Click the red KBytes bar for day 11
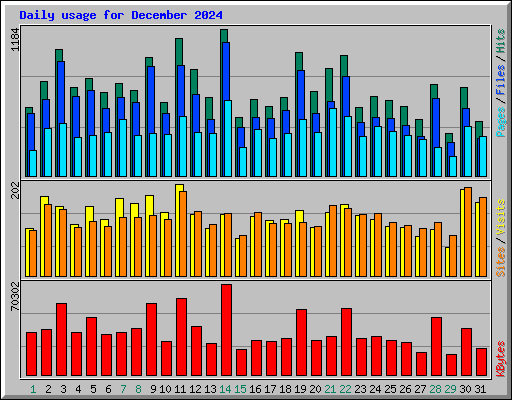The width and height of the screenshot is (512, 400). (181, 337)
